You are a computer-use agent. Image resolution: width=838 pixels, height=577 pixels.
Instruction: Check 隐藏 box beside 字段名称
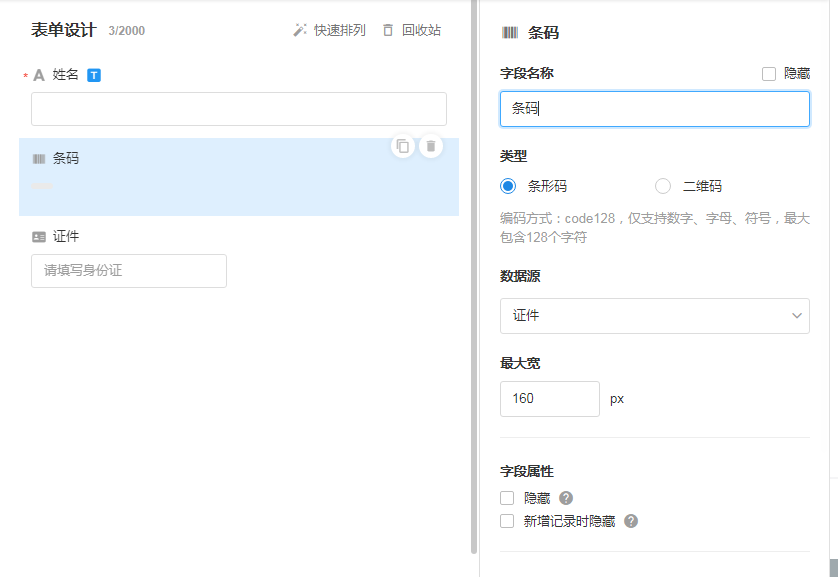[x=769, y=73]
